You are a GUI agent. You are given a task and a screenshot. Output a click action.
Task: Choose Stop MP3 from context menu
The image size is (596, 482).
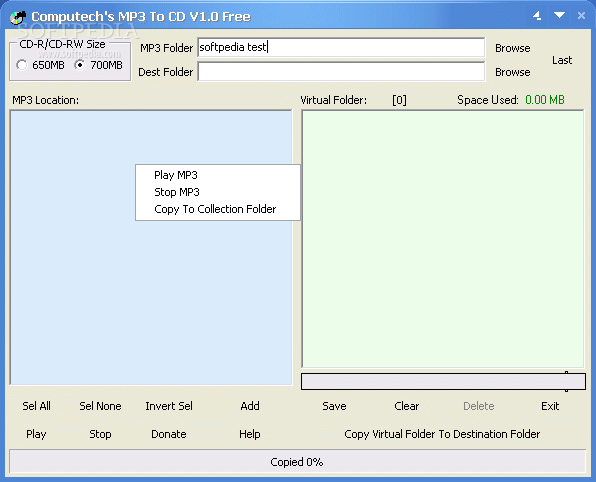(x=218, y=192)
